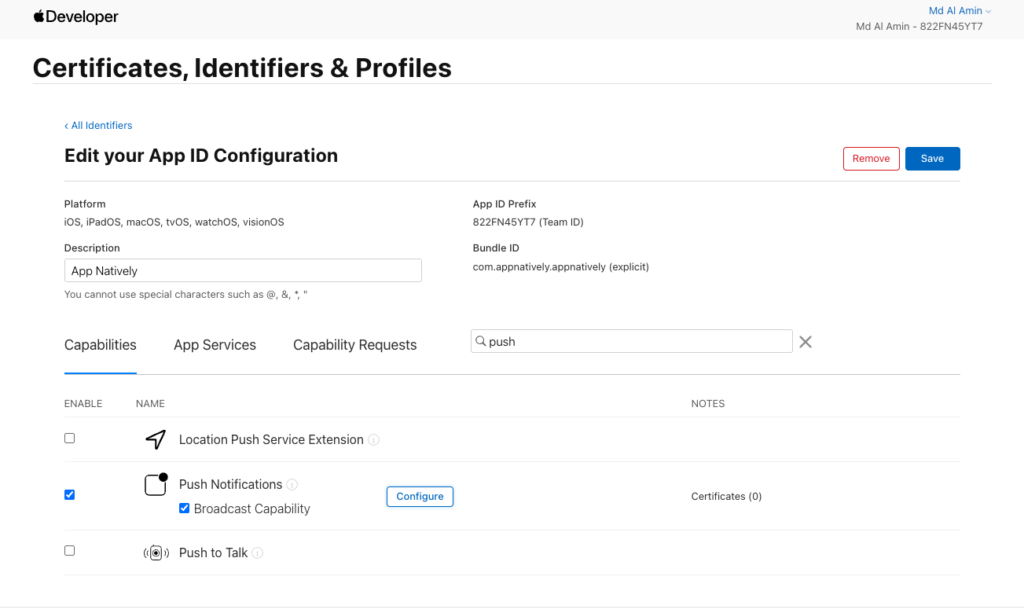The width and height of the screenshot is (1024, 613).
Task: Click the 822FN45YT7 (Team ID) prefix
Action: [528, 222]
